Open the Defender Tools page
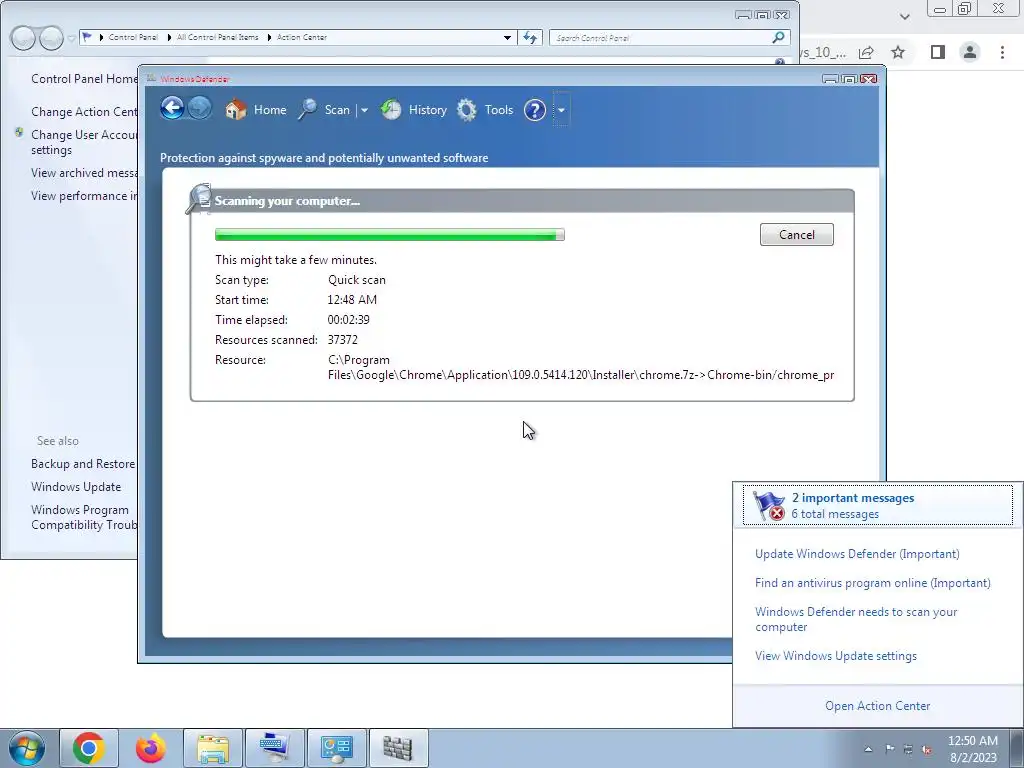1024x768 pixels. (485, 110)
